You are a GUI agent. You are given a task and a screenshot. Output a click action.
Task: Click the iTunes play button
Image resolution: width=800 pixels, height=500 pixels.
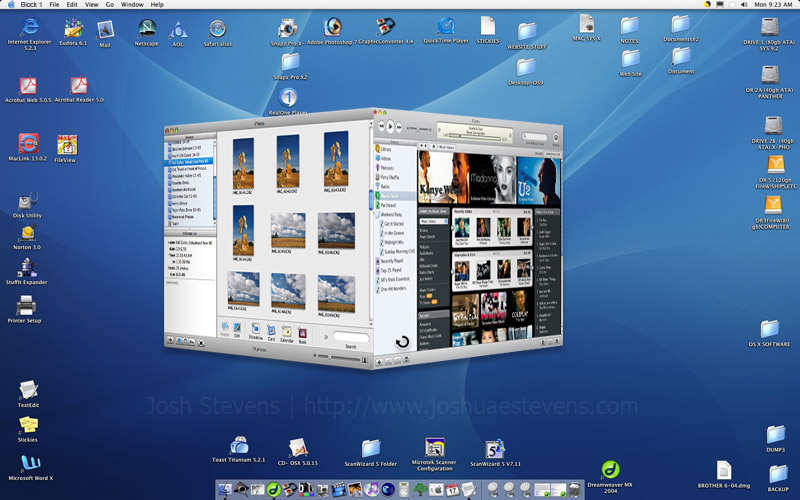[390, 126]
